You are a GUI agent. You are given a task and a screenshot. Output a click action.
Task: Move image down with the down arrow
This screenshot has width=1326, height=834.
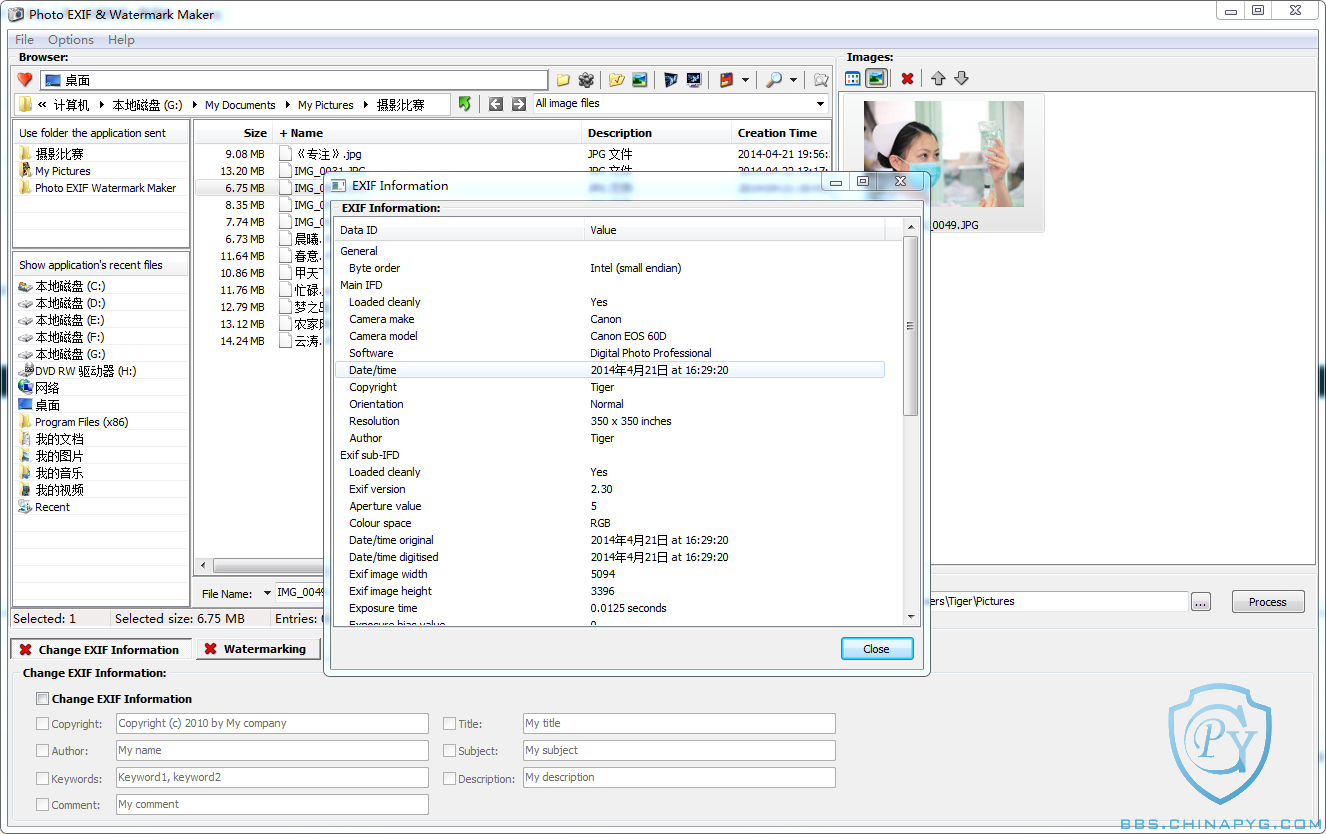click(961, 78)
